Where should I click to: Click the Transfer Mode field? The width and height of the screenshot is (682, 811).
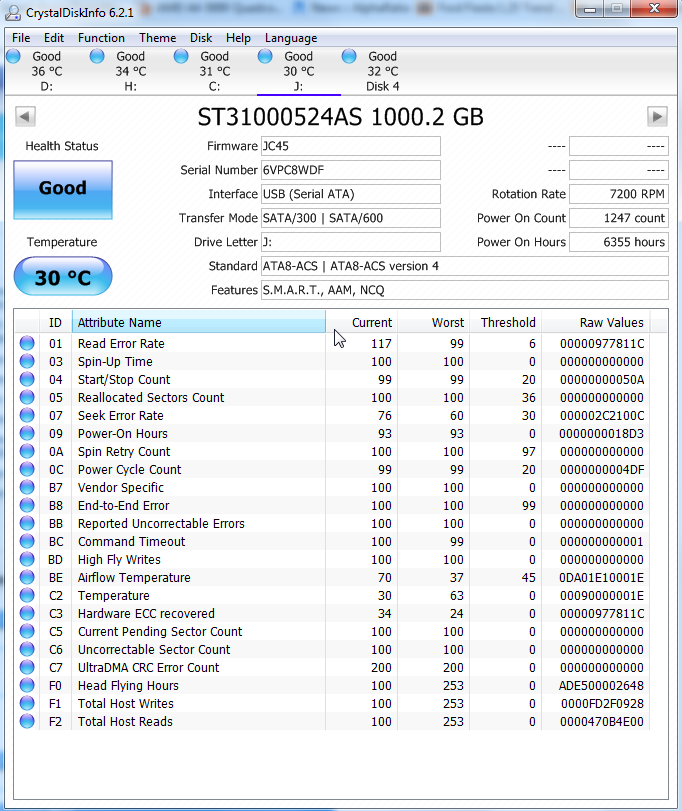coord(351,218)
